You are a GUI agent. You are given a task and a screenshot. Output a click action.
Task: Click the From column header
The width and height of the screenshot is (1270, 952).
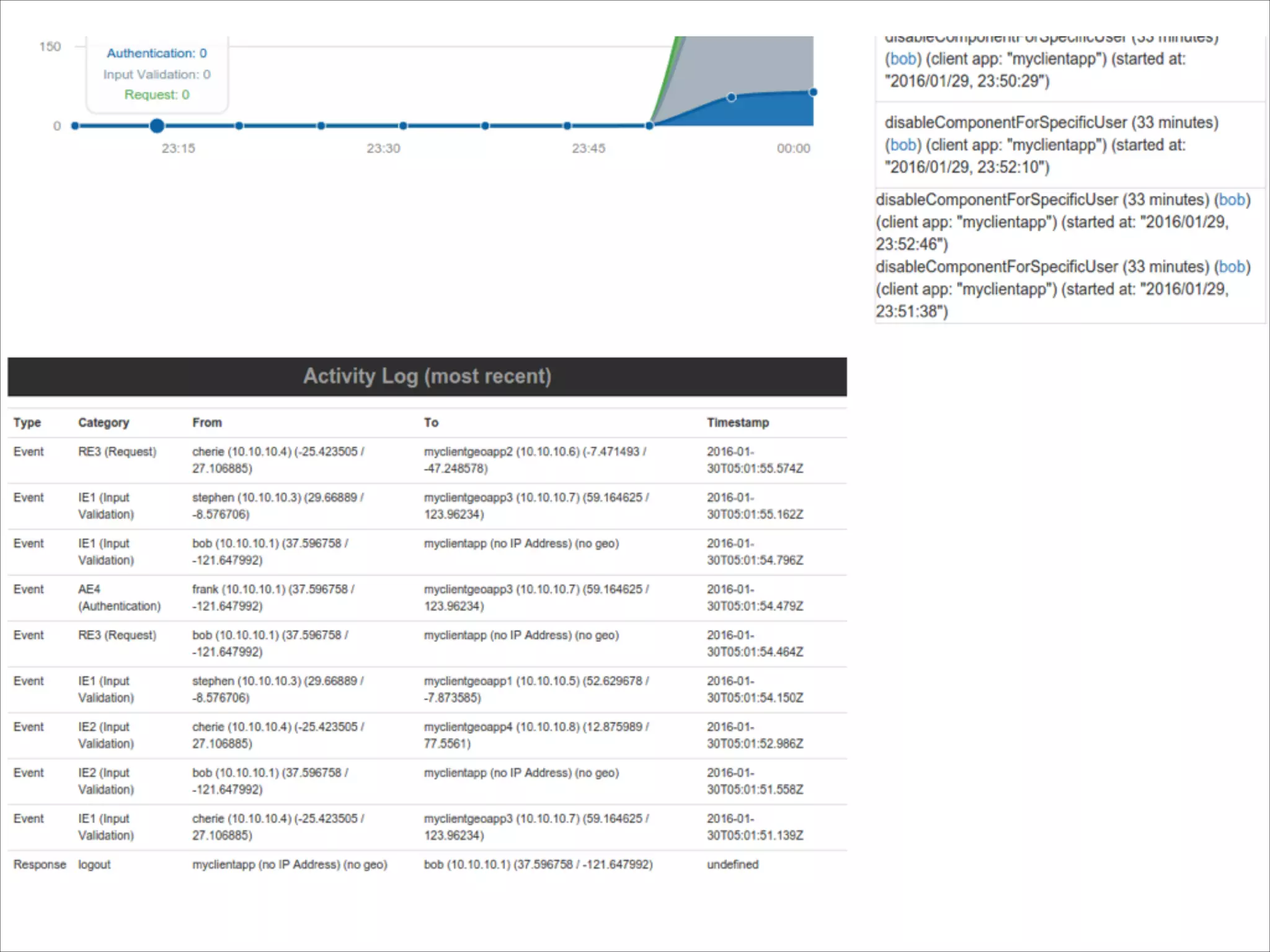pos(206,423)
